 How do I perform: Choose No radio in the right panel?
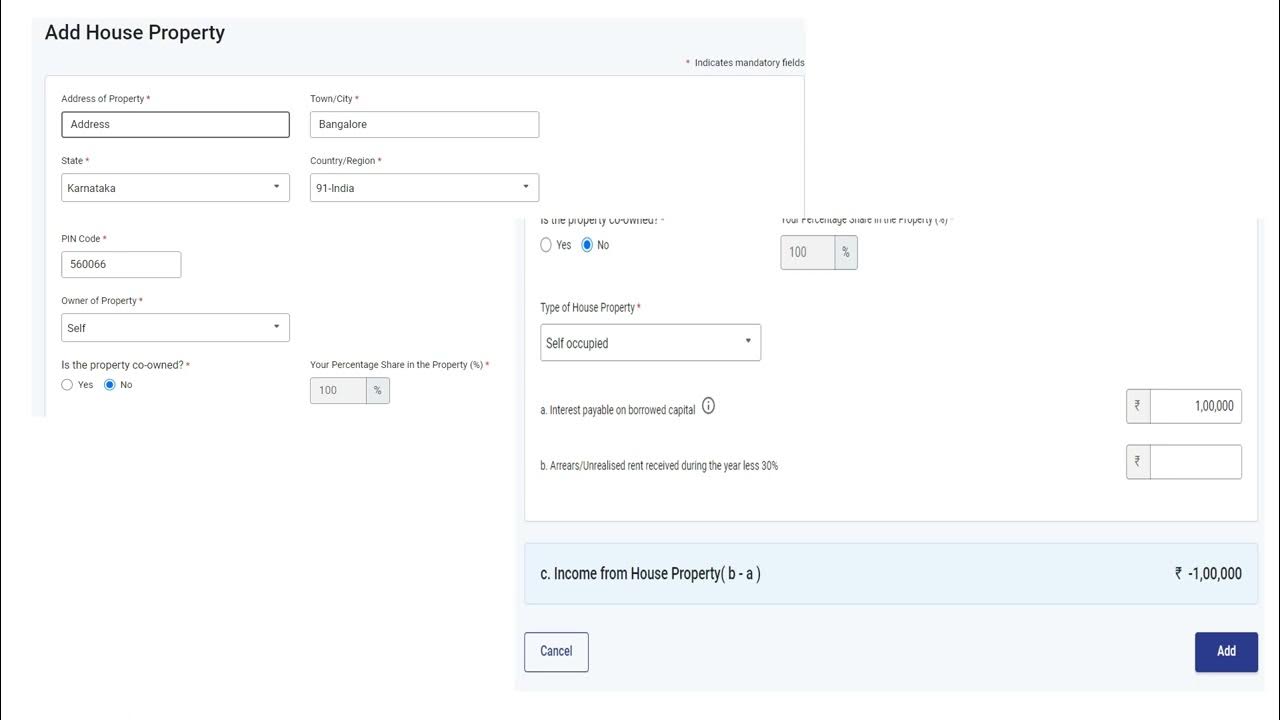click(588, 245)
